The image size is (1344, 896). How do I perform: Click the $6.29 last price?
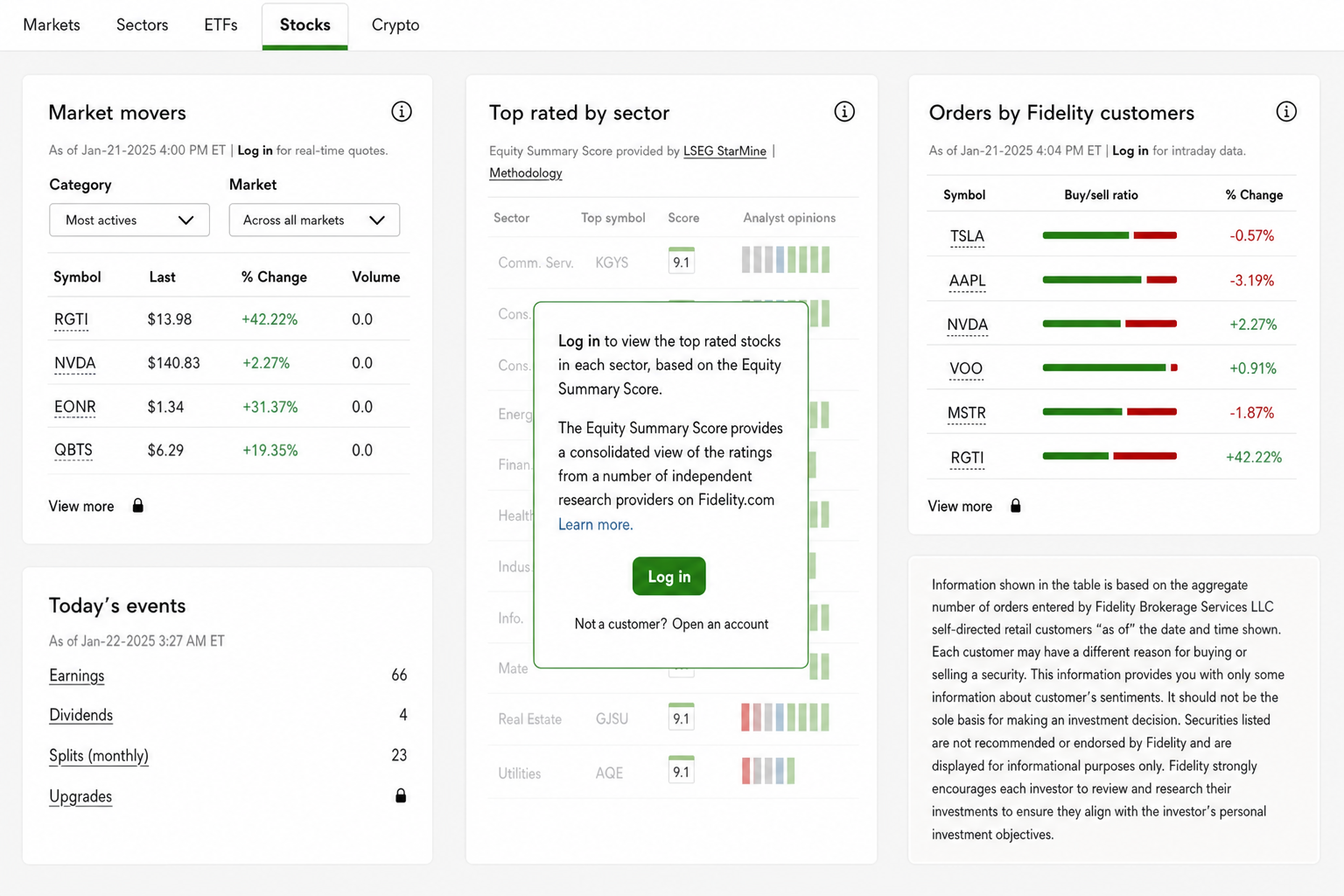click(x=165, y=451)
